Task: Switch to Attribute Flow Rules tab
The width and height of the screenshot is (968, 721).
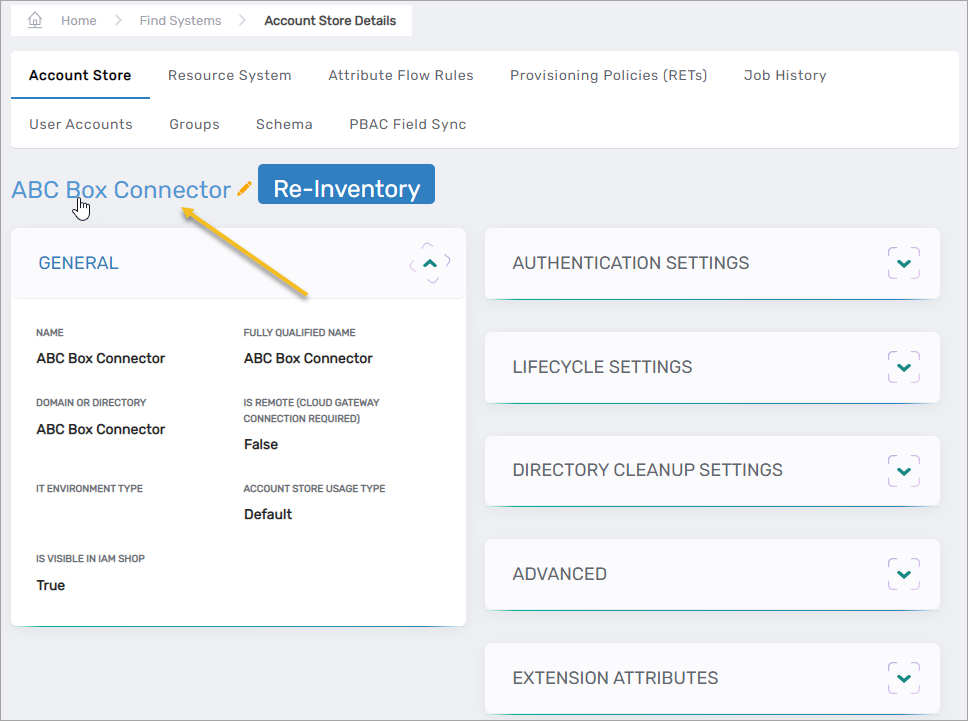Action: 401,75
